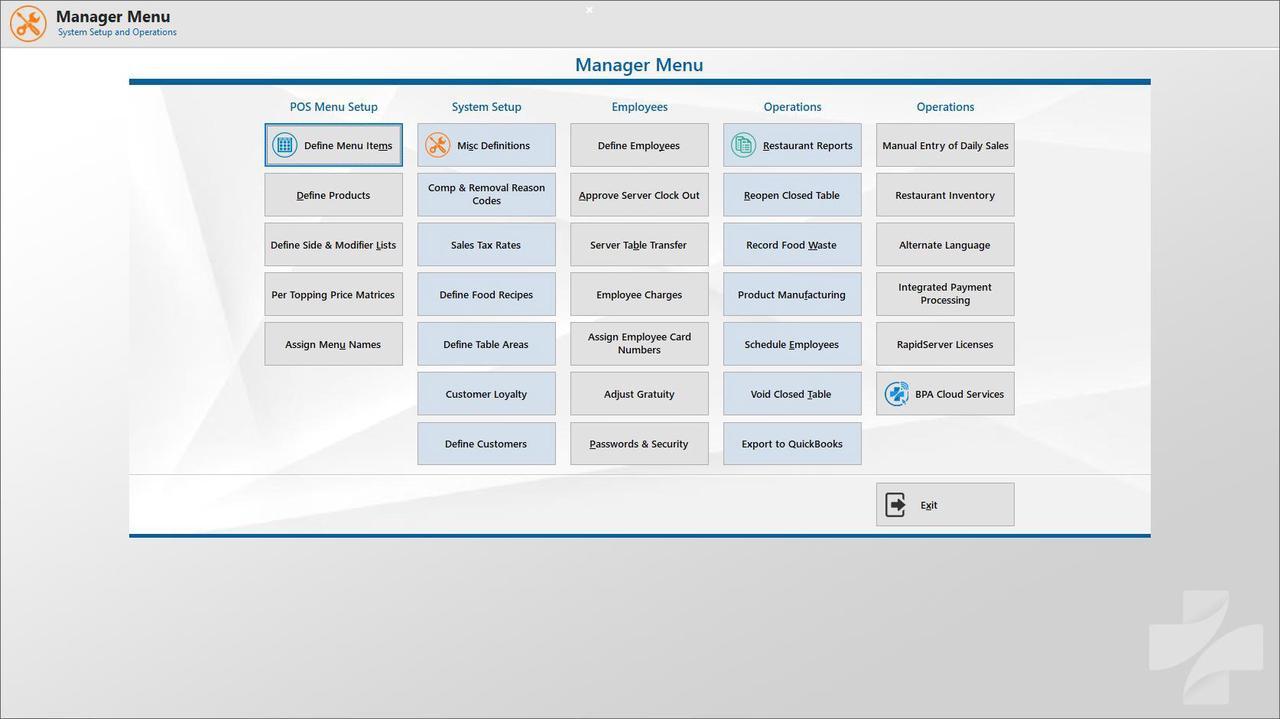This screenshot has width=1280, height=719.
Task: Open Adjust Gratuity
Action: pos(640,394)
